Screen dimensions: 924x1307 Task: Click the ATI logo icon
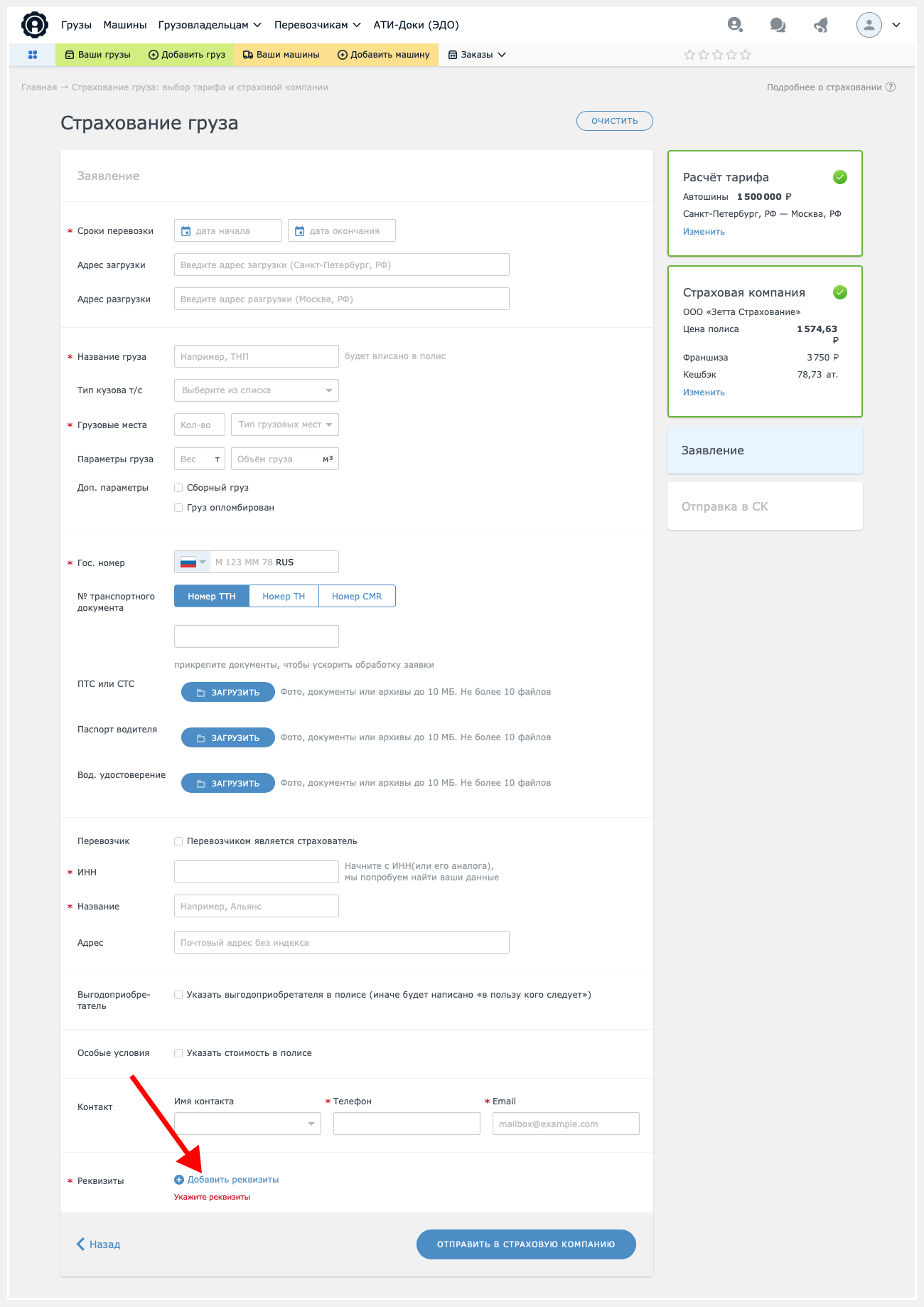coord(35,25)
